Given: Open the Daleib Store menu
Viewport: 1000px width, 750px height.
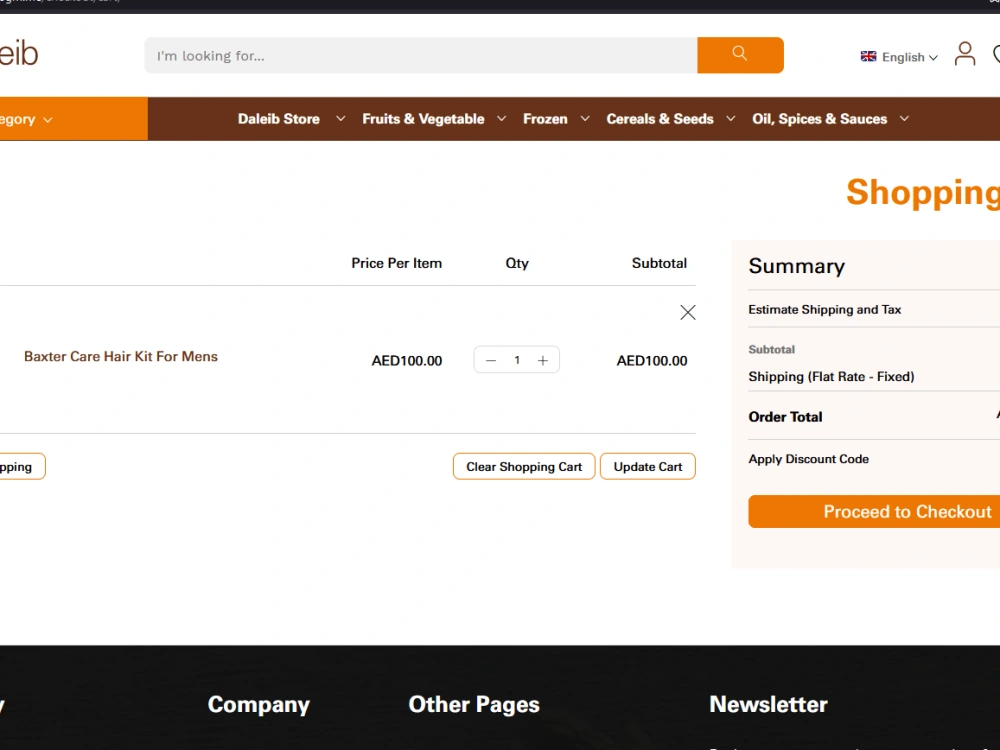Looking at the screenshot, I should click(x=279, y=119).
